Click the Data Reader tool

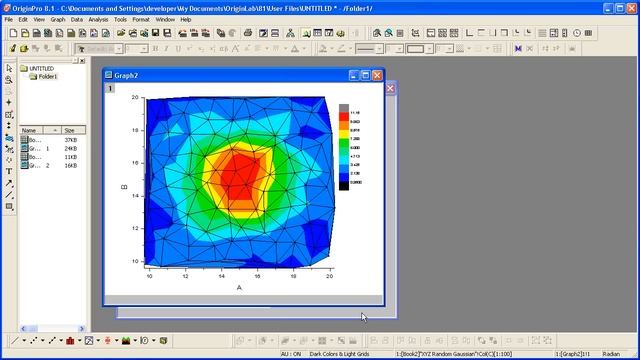[9, 115]
